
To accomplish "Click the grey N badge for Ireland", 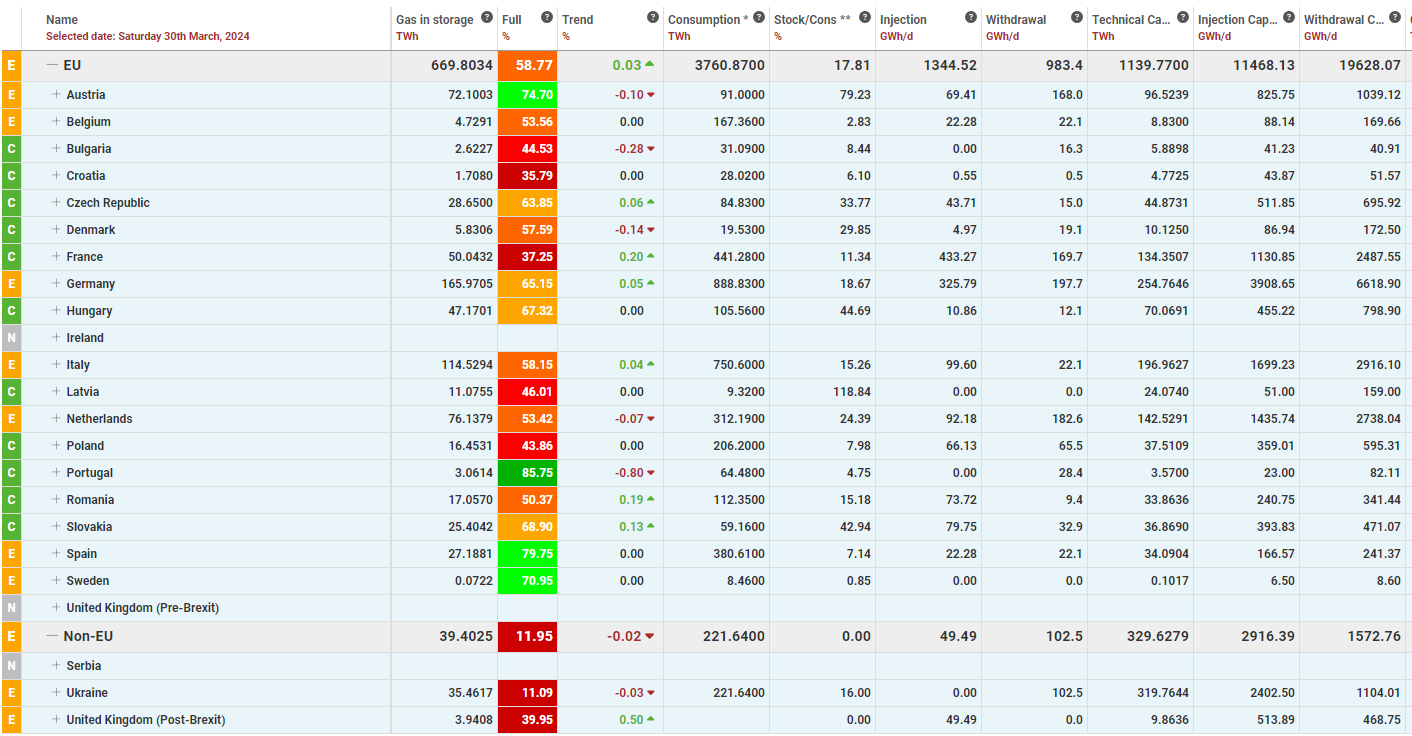I will (x=11, y=338).
